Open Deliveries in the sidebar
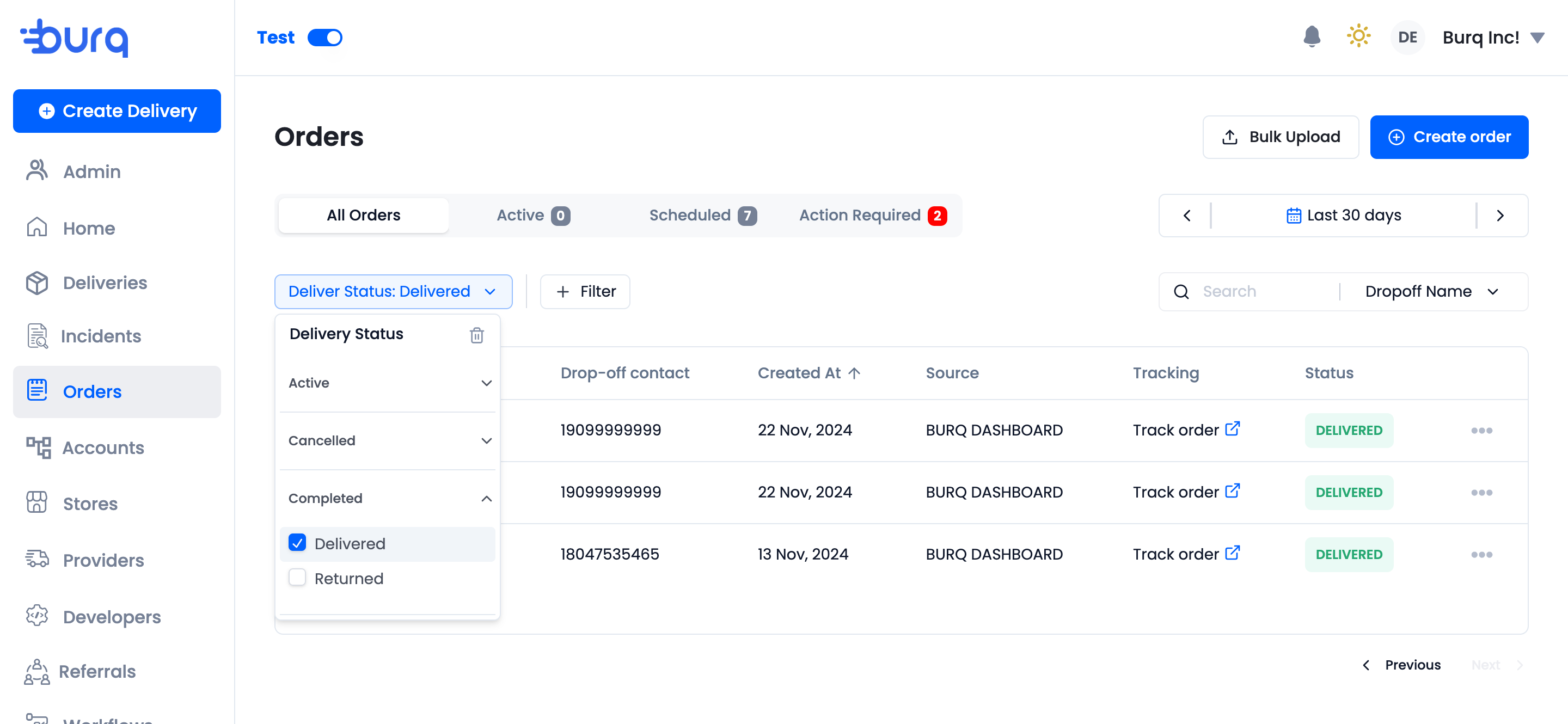Screen dimensions: 1568x724 [105, 283]
